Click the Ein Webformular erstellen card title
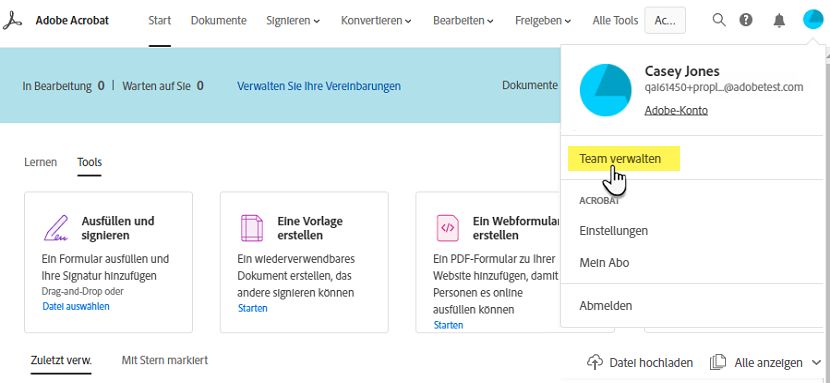Screen dimensions: 830x383 point(517,228)
